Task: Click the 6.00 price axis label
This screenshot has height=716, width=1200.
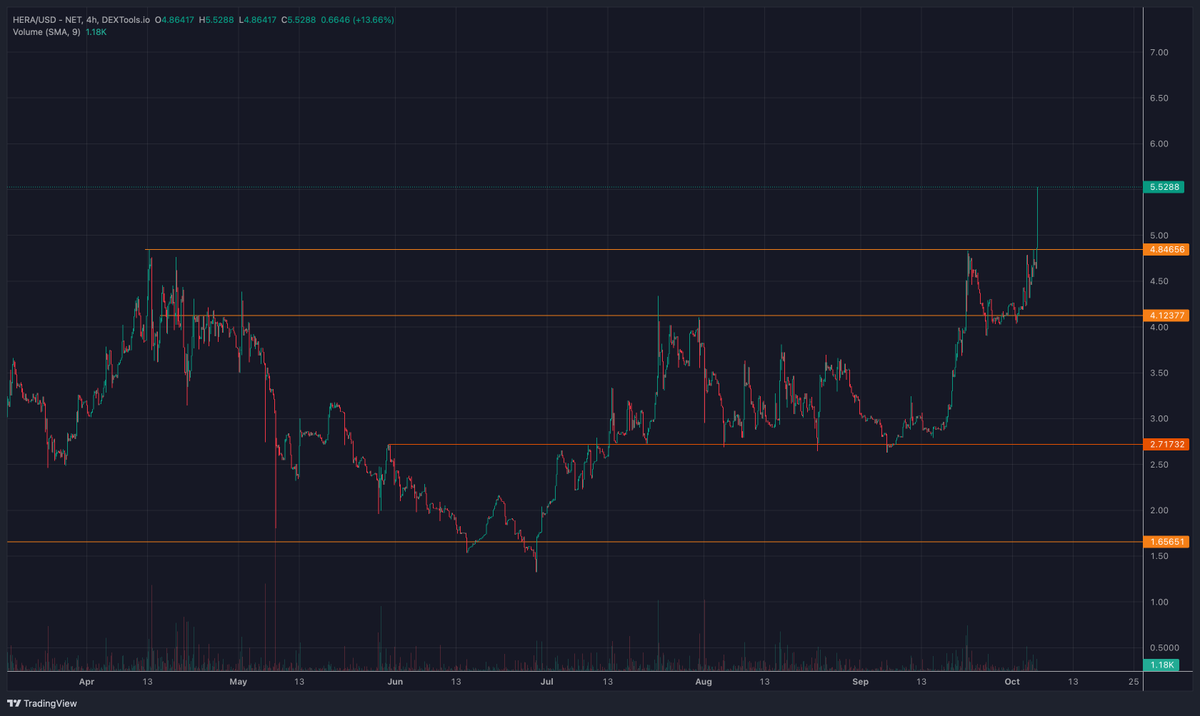Action: [1159, 144]
